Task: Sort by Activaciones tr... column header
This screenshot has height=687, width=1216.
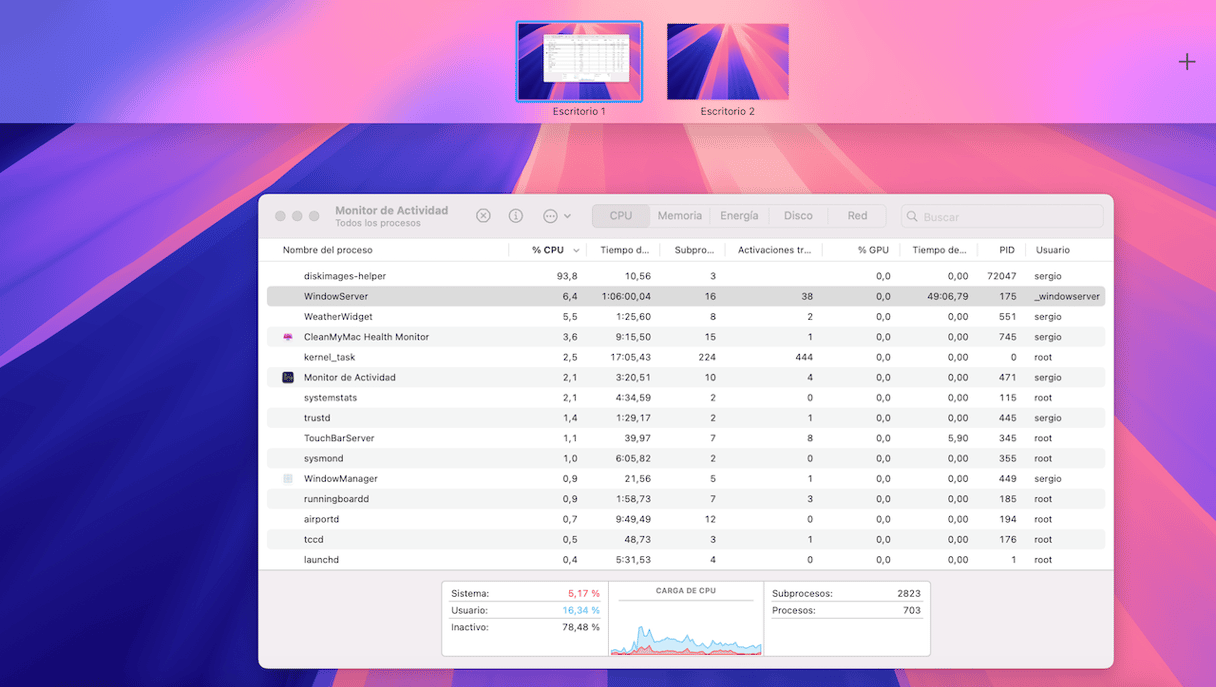Action: [774, 250]
